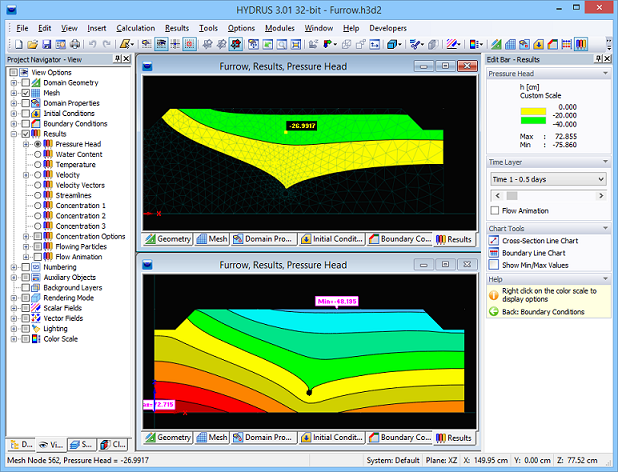Click the highlighted red rotate-view icon
Viewport: 618px width, 472px height.
[x=236, y=44]
